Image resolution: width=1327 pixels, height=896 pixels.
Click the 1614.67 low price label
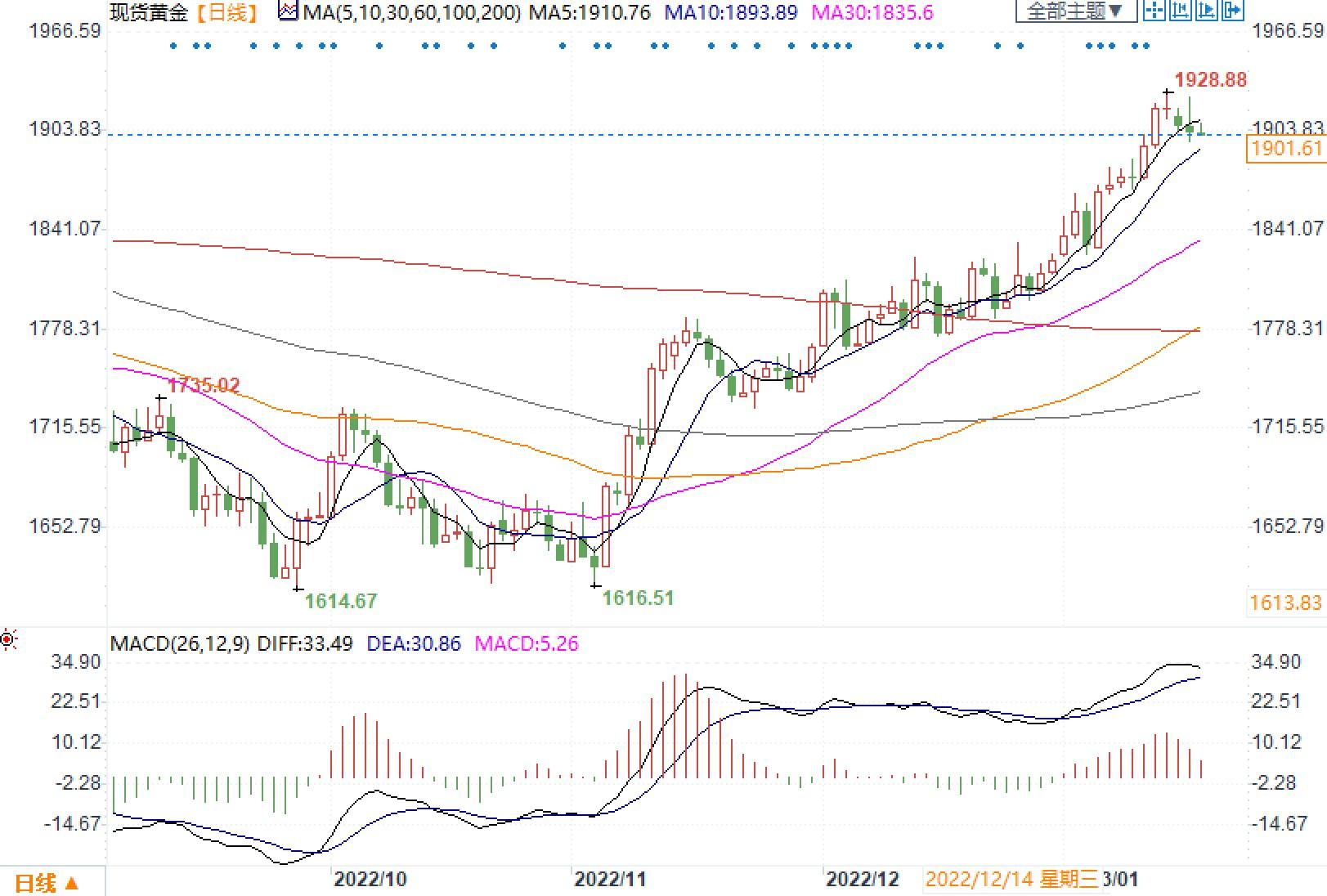point(340,602)
